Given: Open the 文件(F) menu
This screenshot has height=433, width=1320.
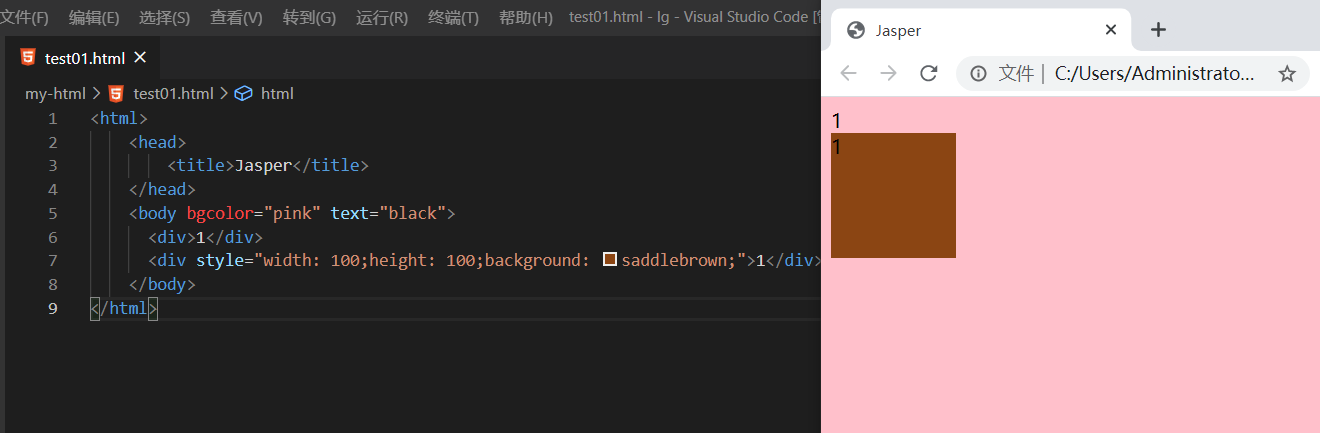Looking at the screenshot, I should [x=25, y=18].
